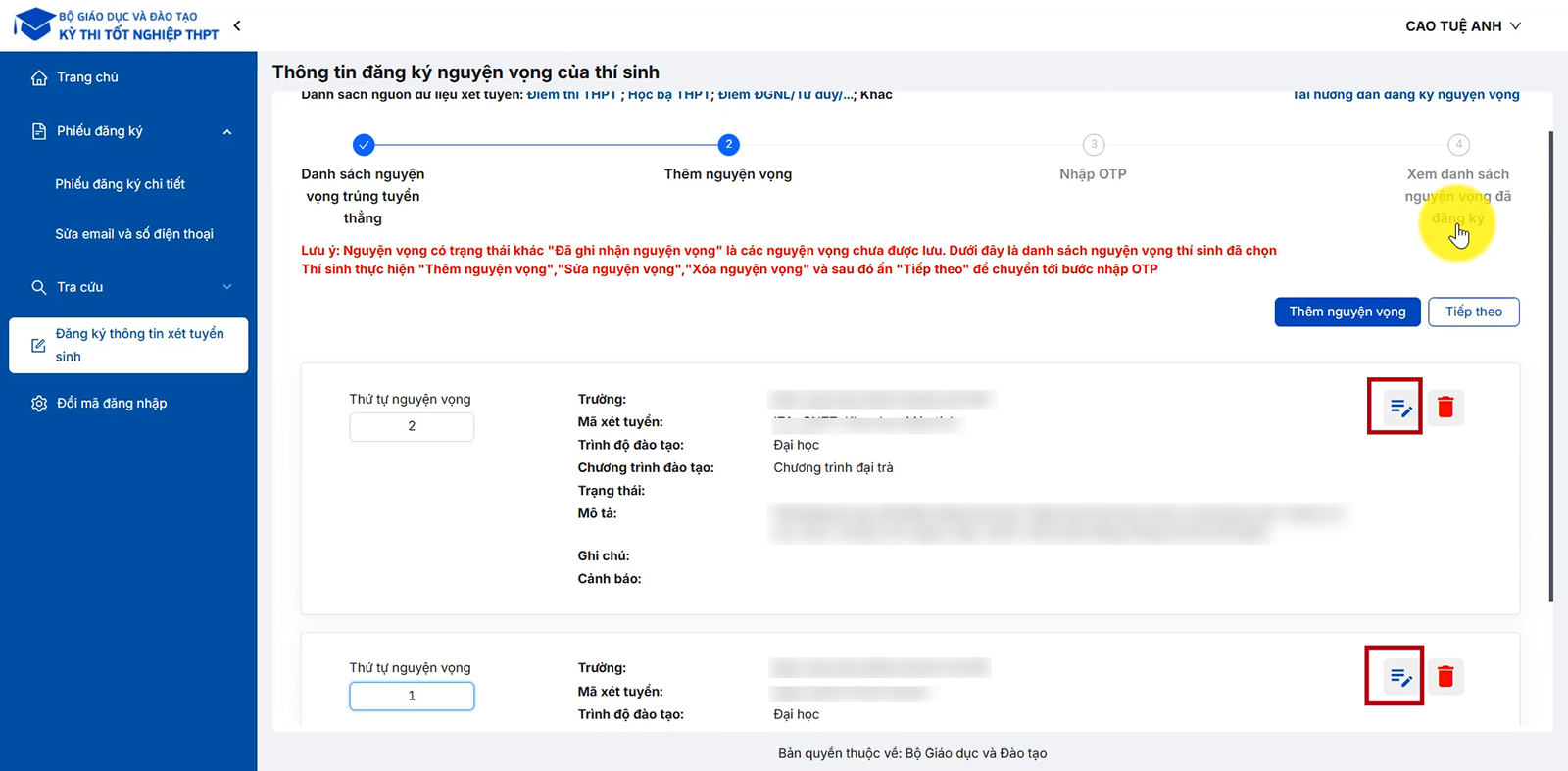Go to 'Trang chủ' in sidebar
Screen dimensions: 1568x771
click(87, 77)
